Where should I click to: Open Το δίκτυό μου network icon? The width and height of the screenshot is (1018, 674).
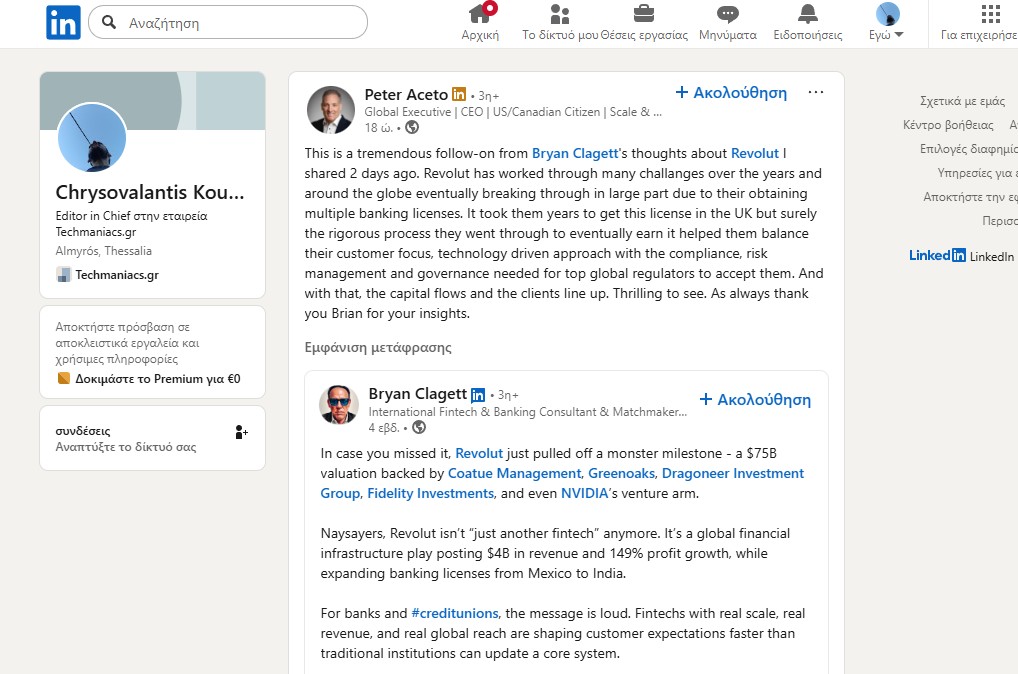click(x=559, y=14)
